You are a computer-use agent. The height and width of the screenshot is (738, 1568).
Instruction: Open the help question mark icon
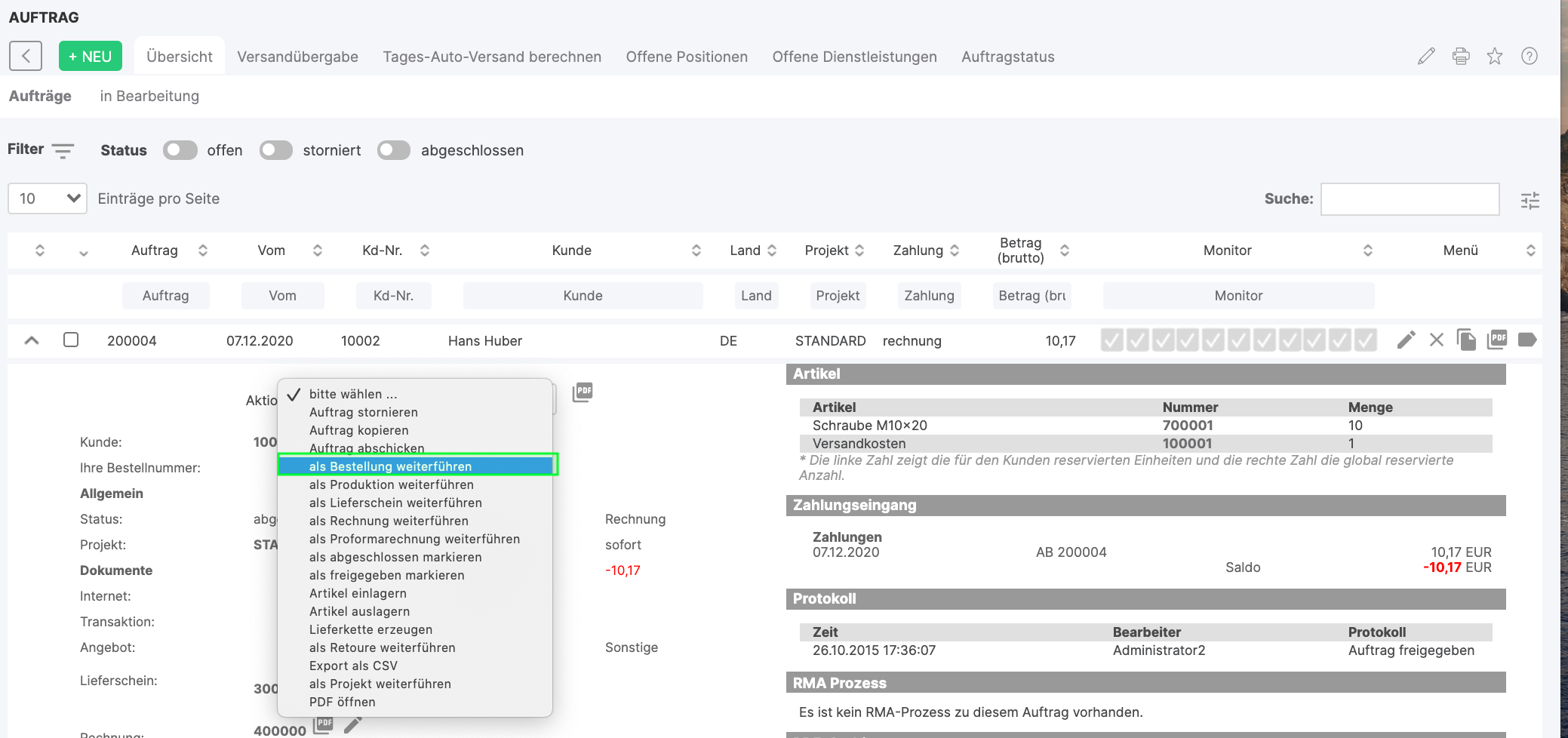(1530, 57)
